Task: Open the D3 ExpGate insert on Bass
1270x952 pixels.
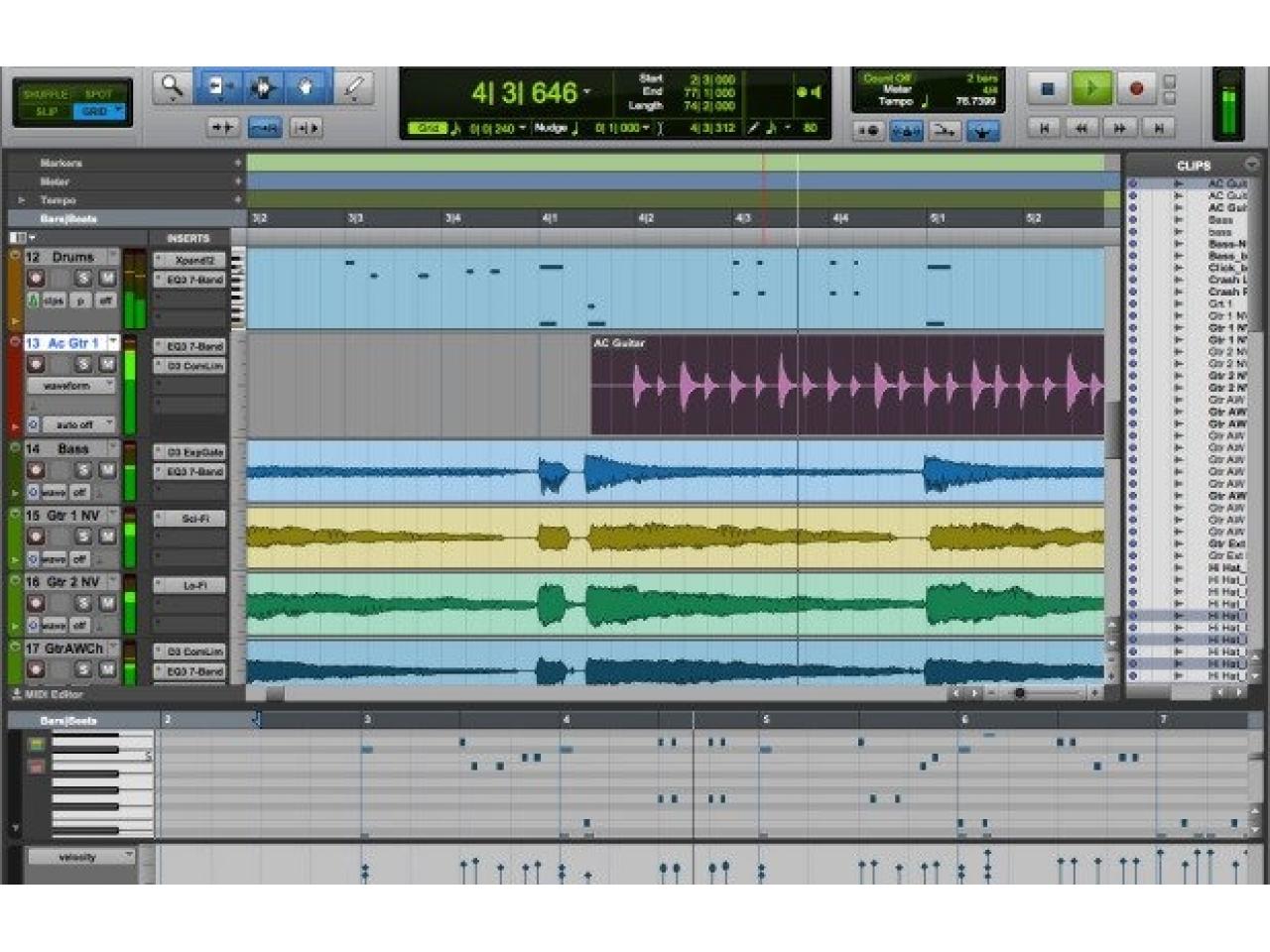Action: point(190,451)
